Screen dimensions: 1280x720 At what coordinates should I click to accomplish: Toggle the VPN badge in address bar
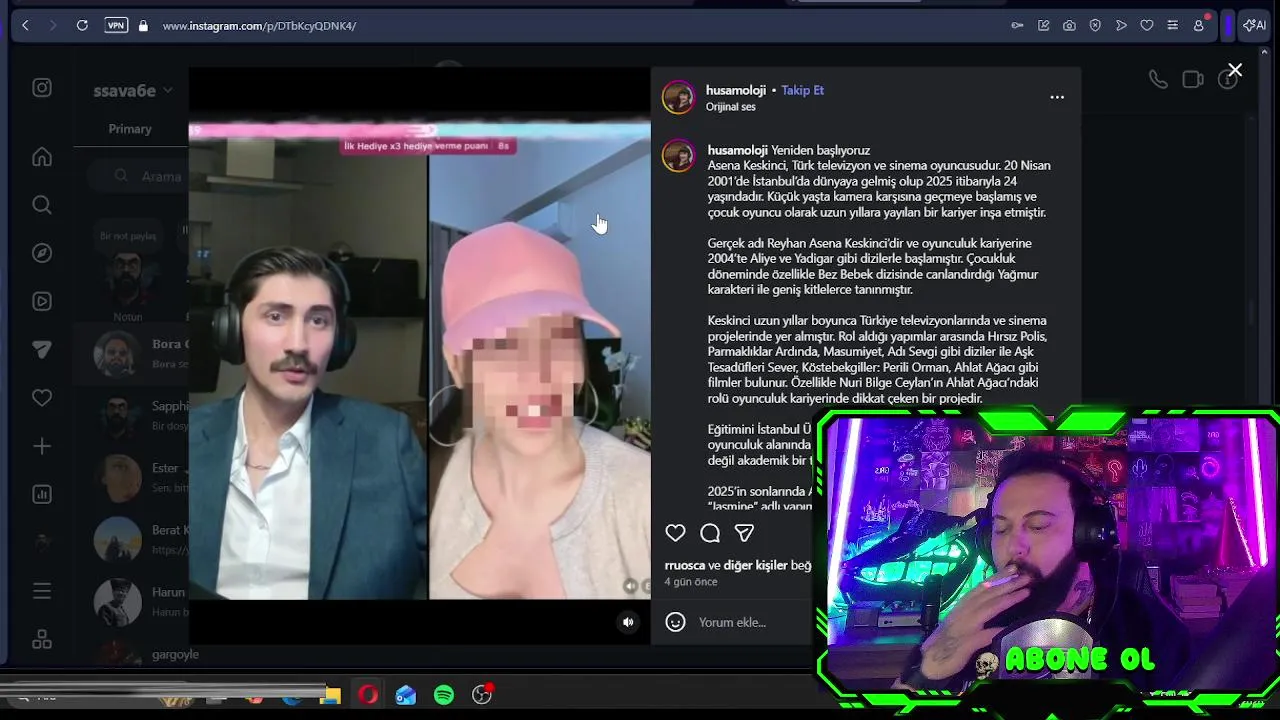[x=116, y=25]
